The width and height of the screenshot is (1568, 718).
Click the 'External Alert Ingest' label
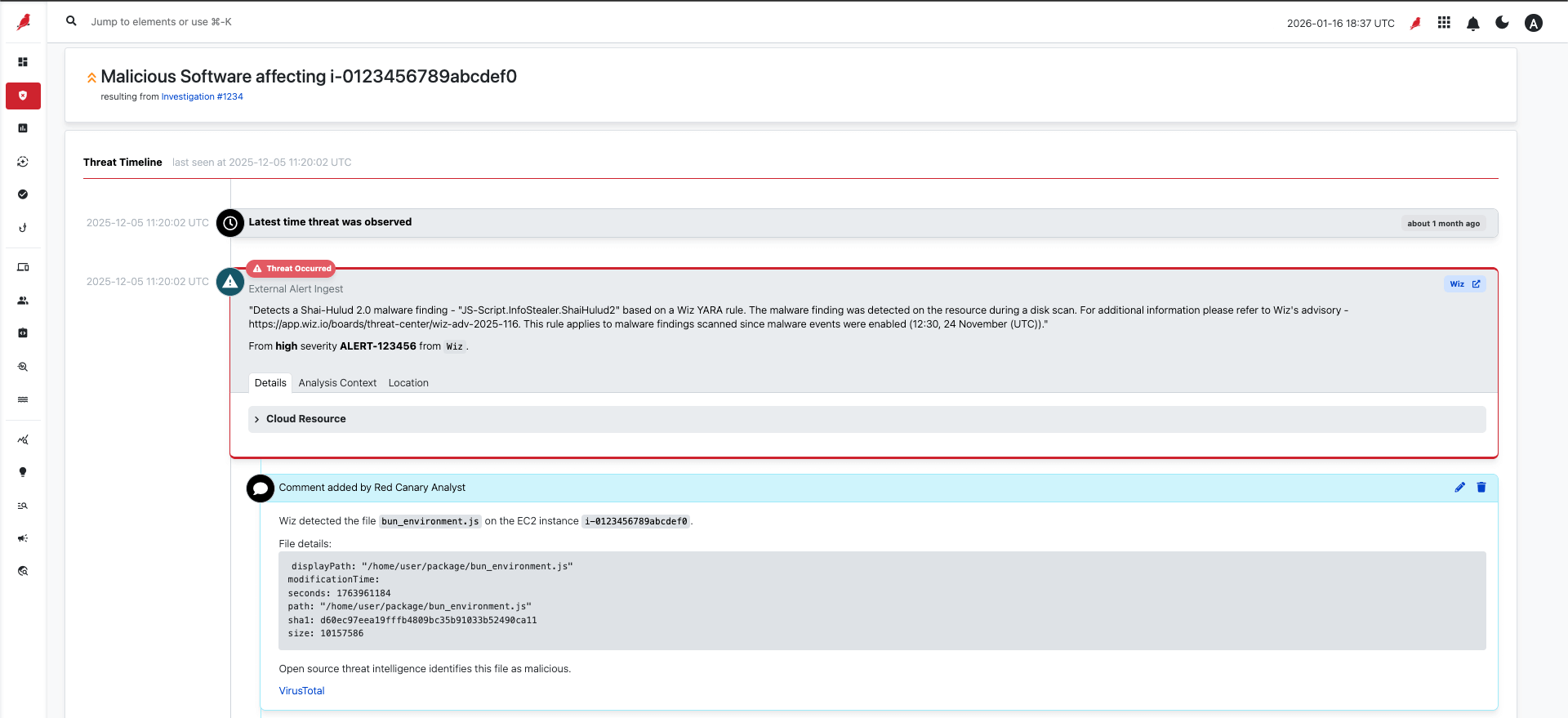click(x=296, y=289)
